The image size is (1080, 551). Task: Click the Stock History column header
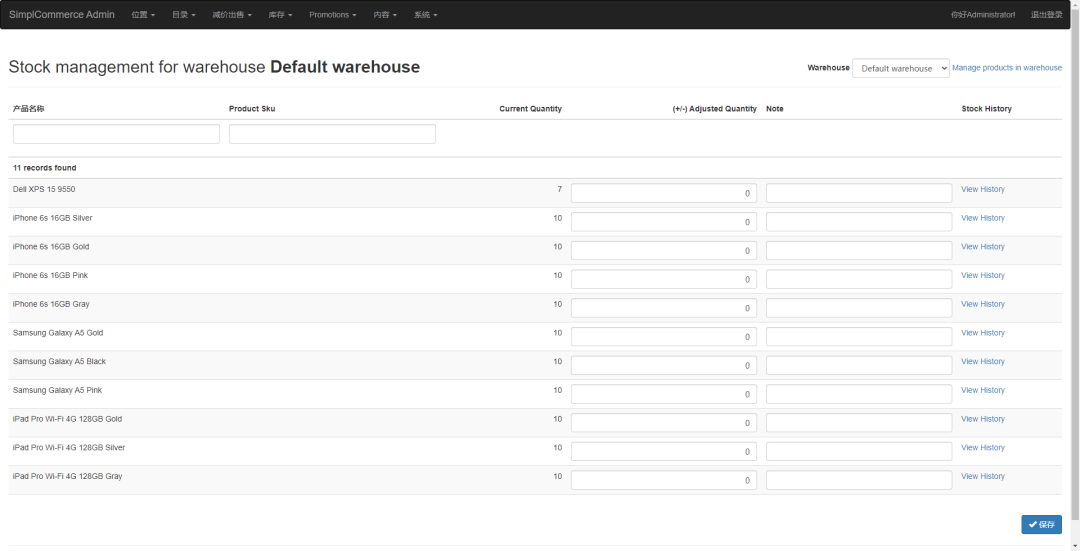click(986, 109)
